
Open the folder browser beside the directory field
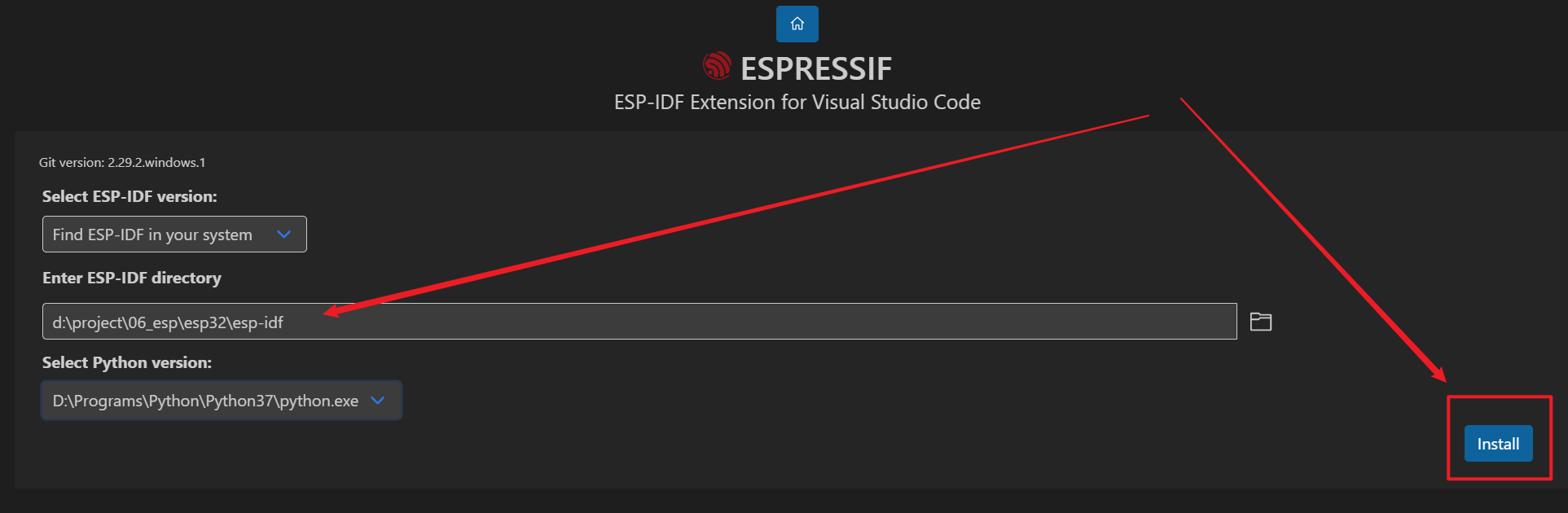pyautogui.click(x=1259, y=321)
